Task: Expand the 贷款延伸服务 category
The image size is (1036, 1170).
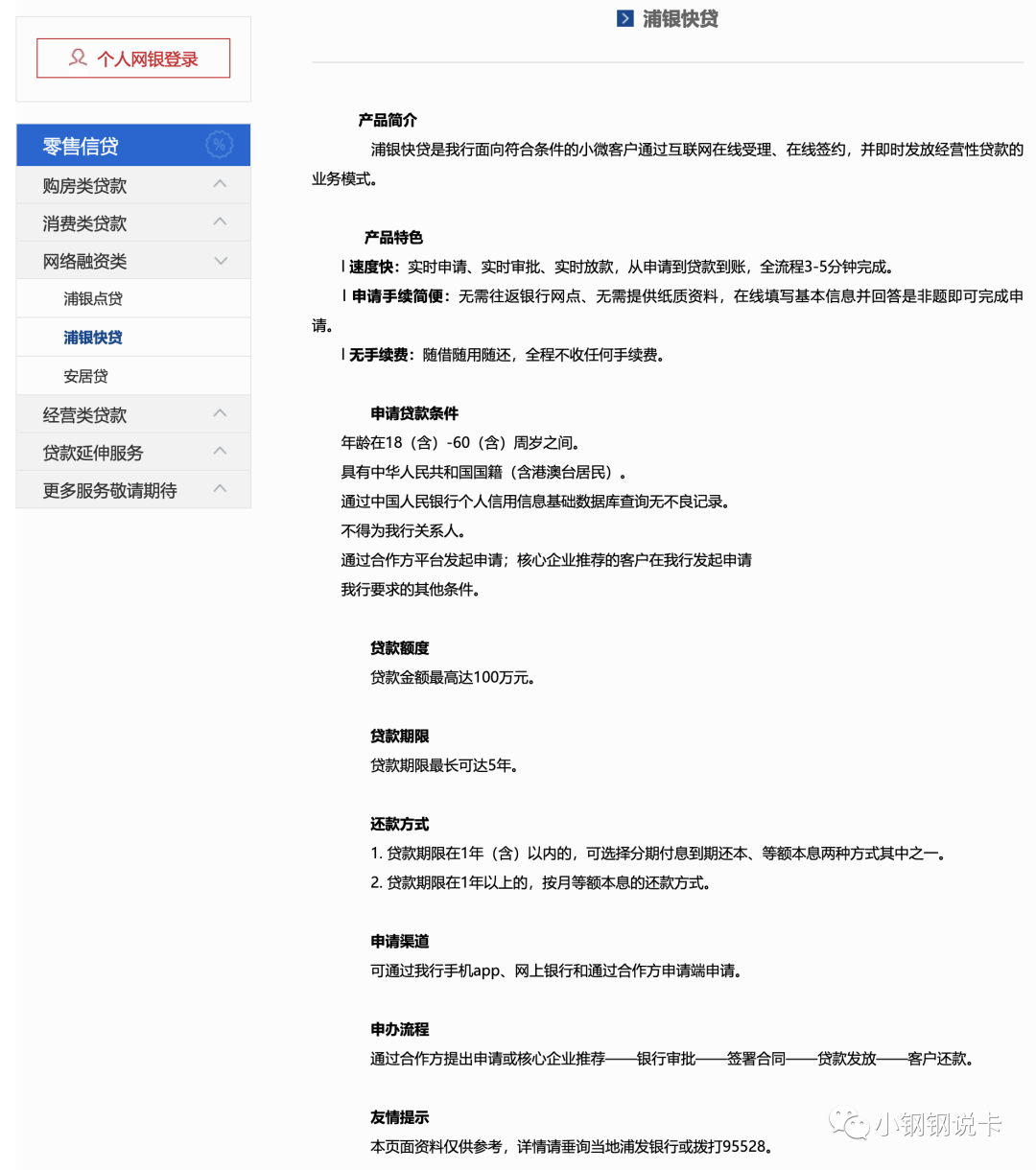Action: point(219,451)
